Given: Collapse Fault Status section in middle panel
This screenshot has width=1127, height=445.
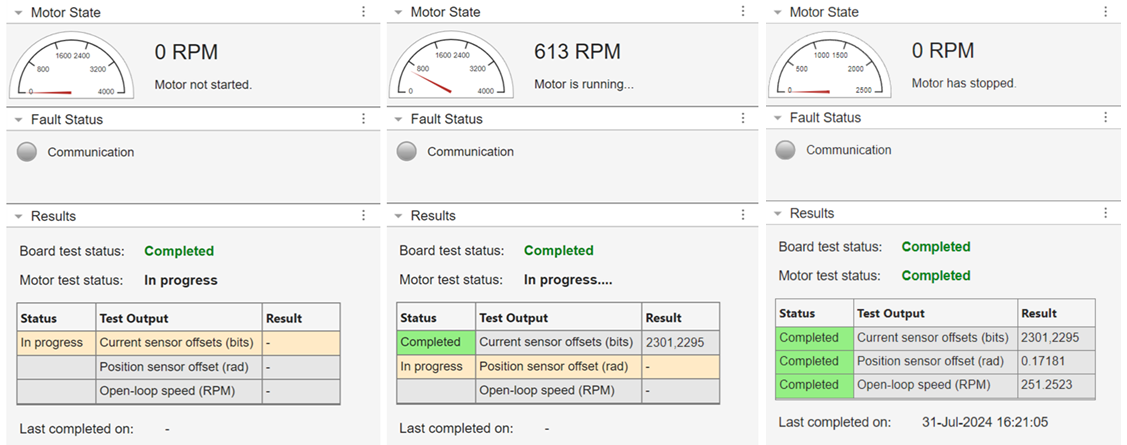Looking at the screenshot, I should [398, 119].
